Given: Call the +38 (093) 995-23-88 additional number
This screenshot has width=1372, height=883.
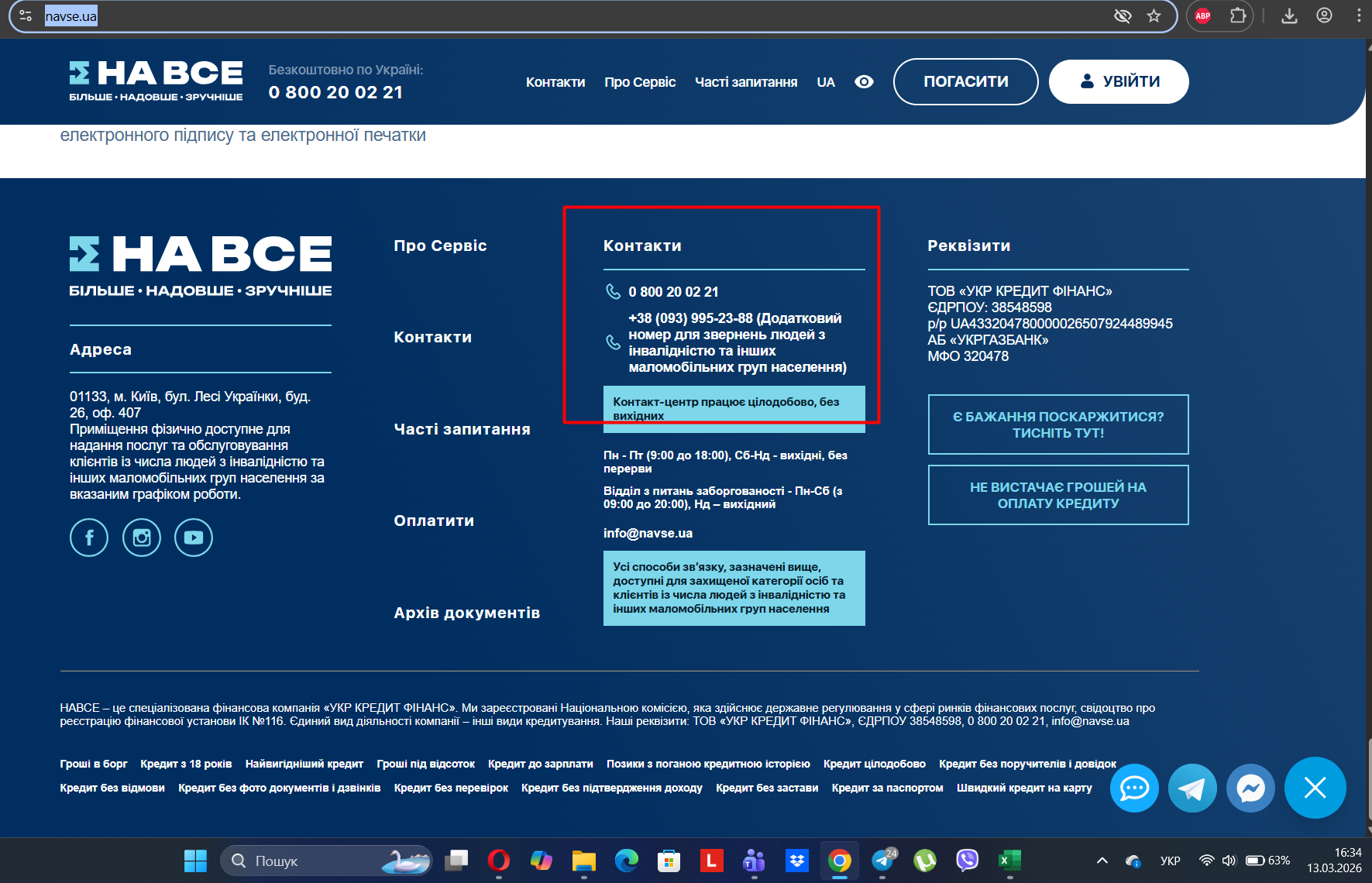Looking at the screenshot, I should click(738, 342).
